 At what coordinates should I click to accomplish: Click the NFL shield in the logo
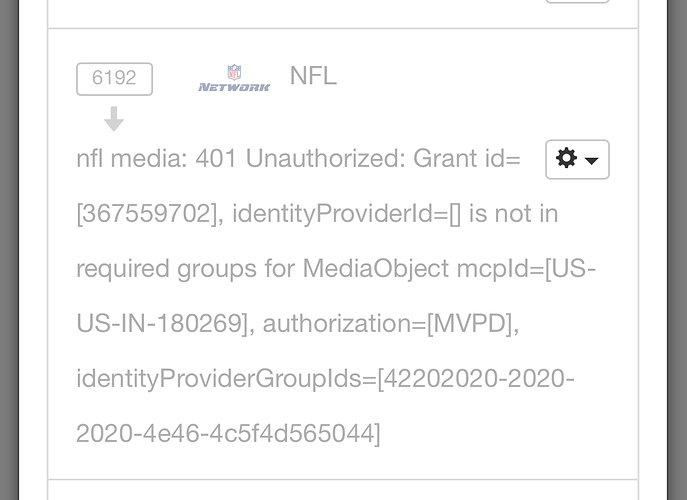click(234, 72)
